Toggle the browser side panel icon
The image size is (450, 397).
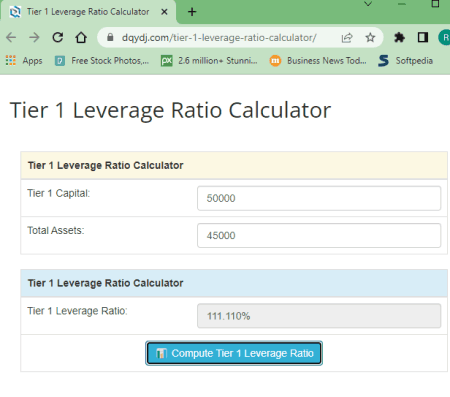423,37
